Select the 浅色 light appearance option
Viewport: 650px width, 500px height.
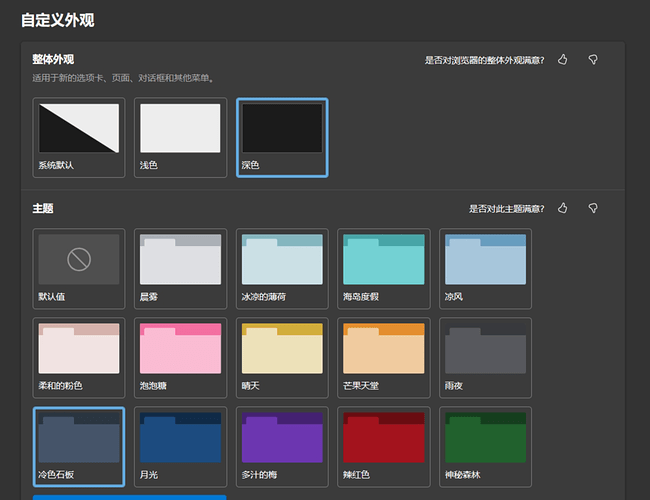pos(180,138)
